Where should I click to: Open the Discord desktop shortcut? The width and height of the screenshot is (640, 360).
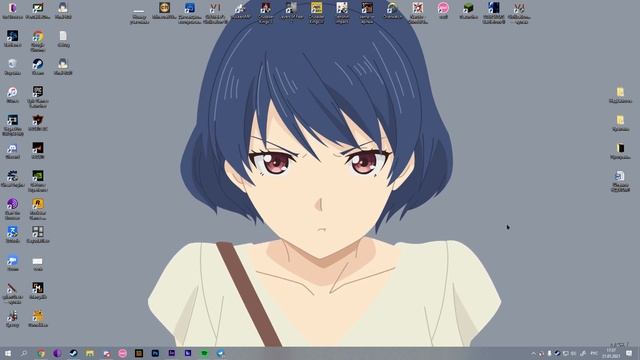click(12, 151)
